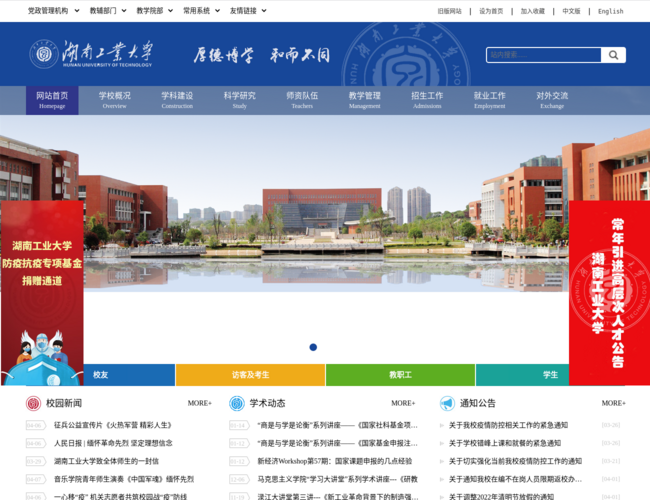The width and height of the screenshot is (650, 500).
Task: Click 设为首页 link
Action: tap(491, 11)
